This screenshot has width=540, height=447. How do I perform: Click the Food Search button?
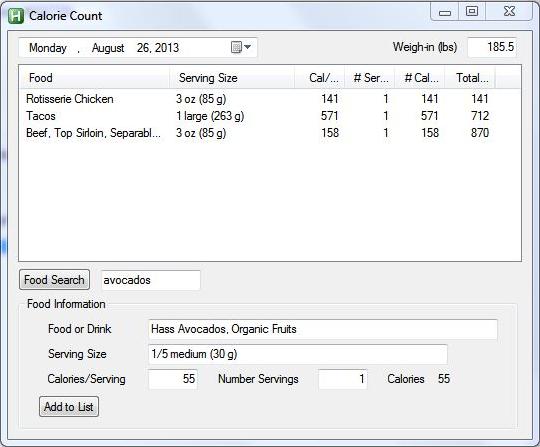(54, 280)
